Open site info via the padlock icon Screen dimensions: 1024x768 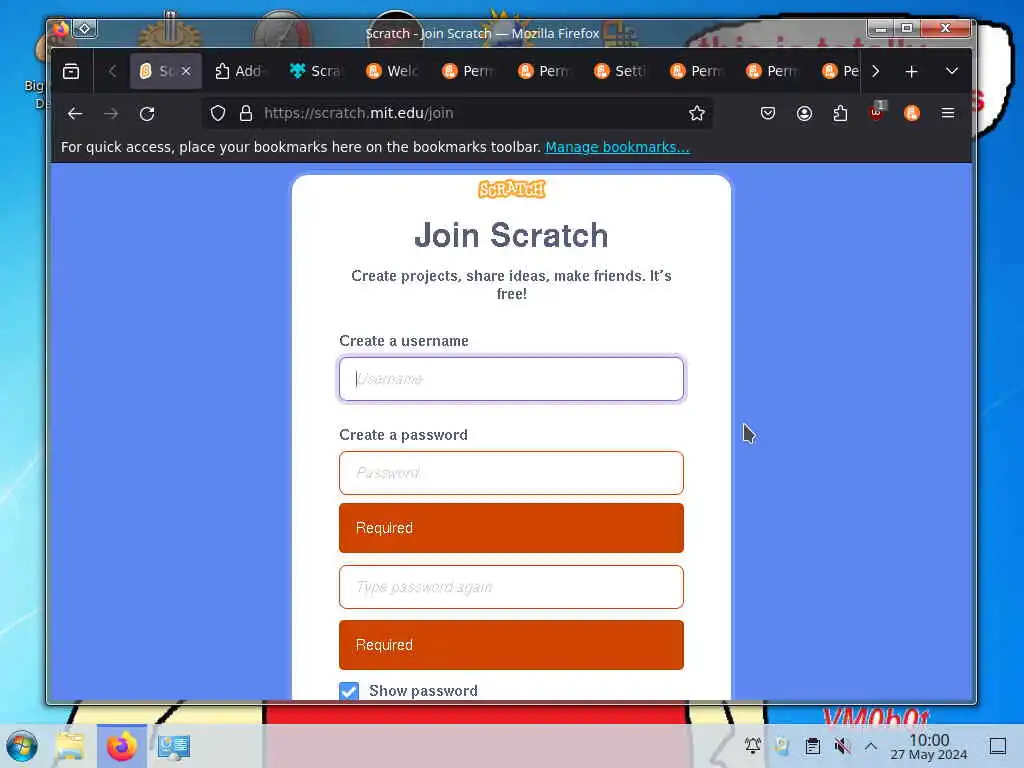(x=246, y=114)
